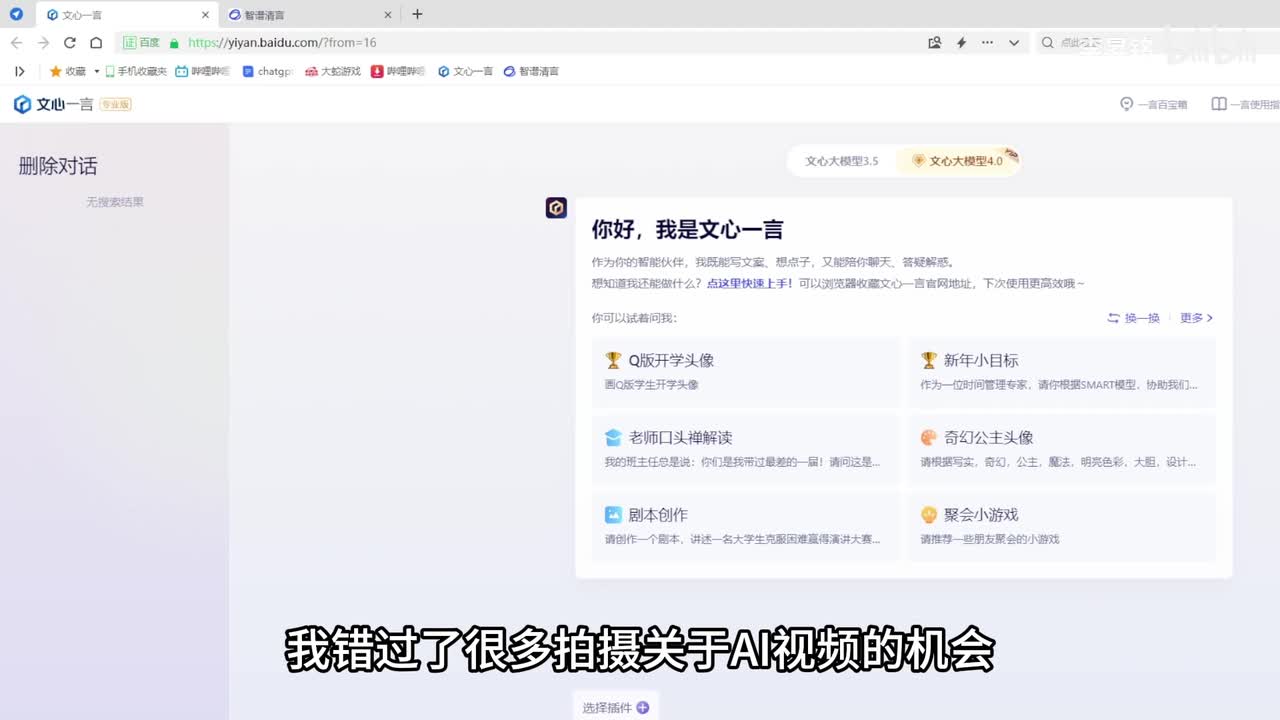Expand the address bar dropdown chevron
The image size is (1280, 720).
1014,43
